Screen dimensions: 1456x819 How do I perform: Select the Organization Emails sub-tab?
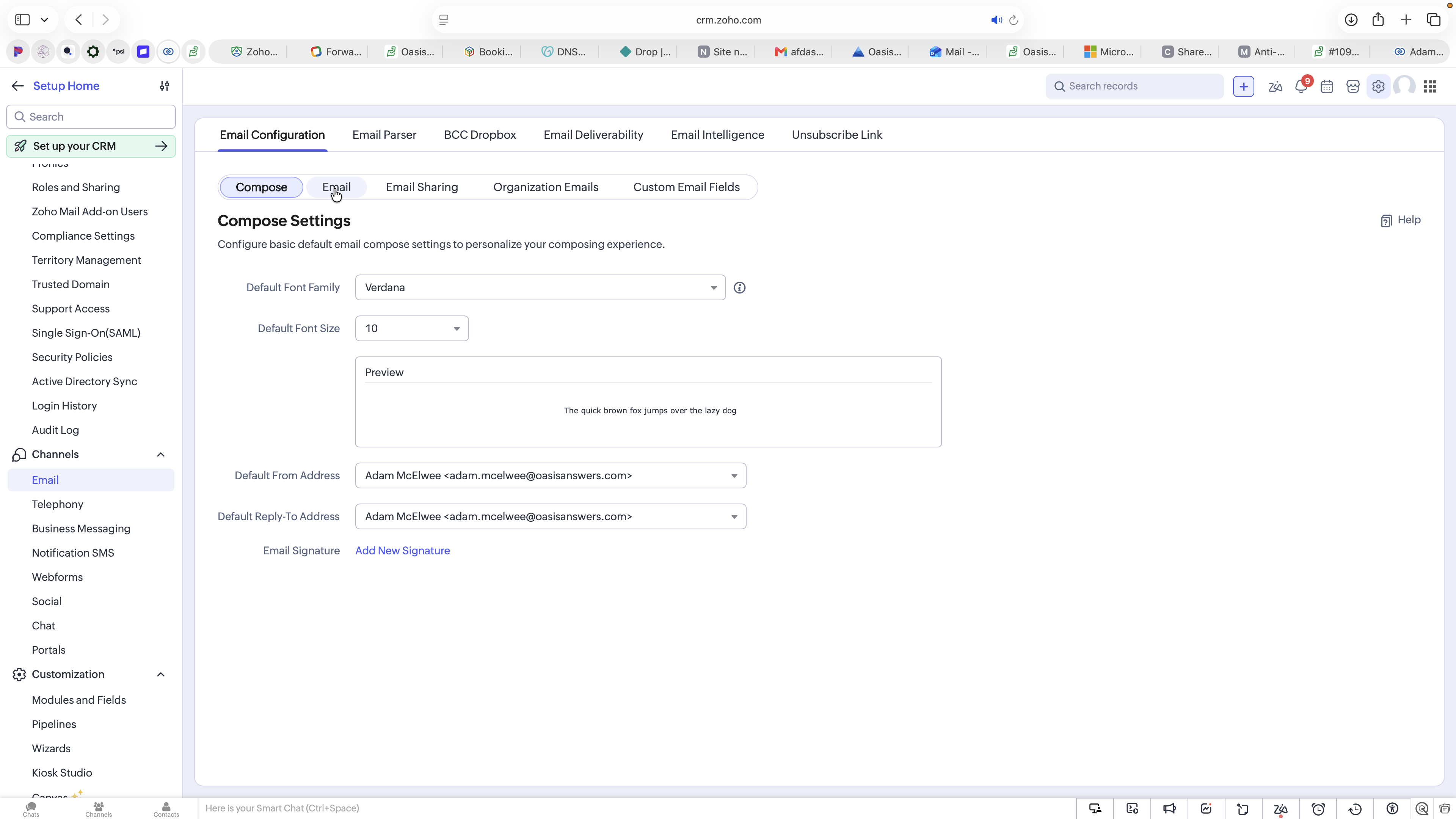546,187
